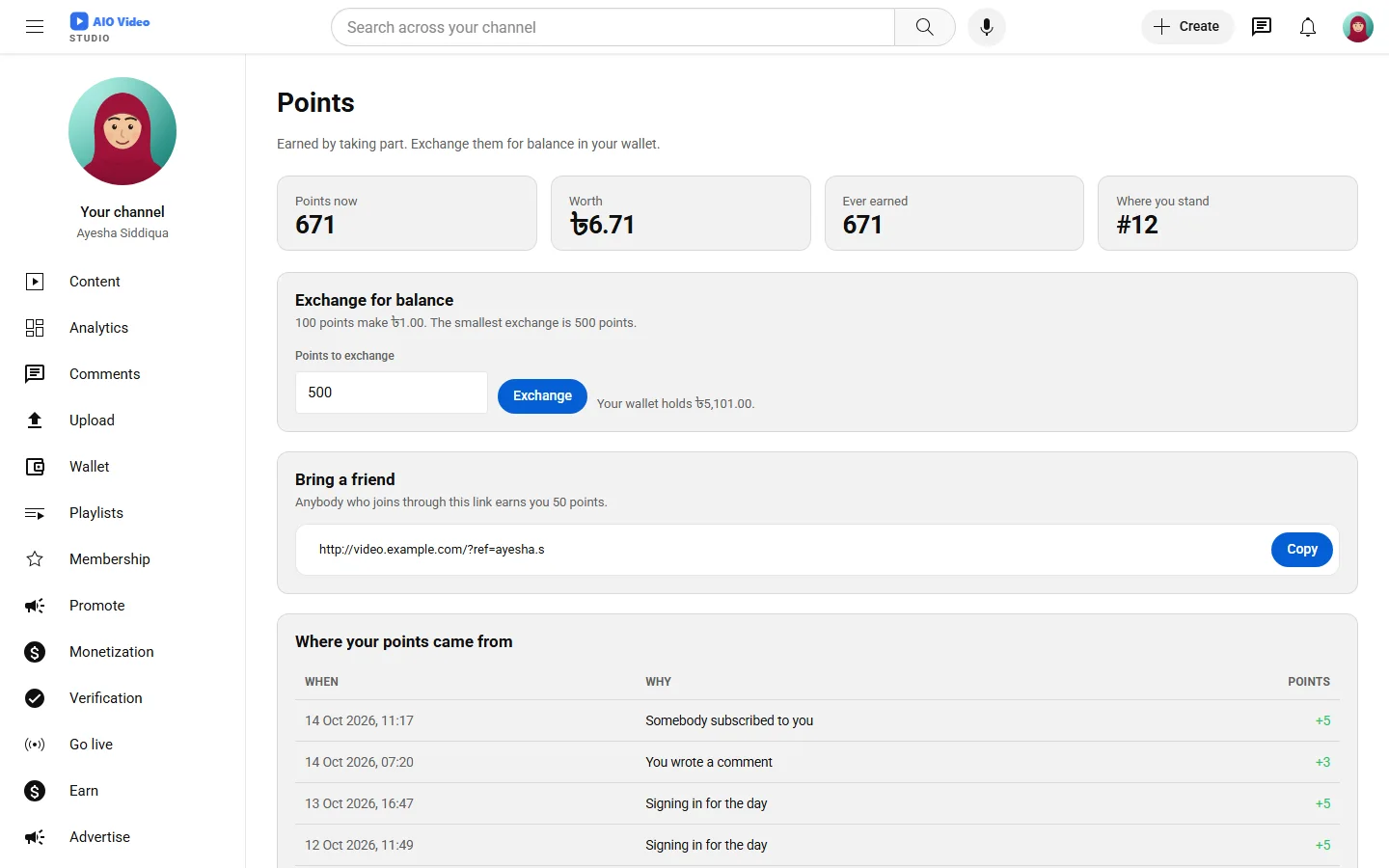Screen dimensions: 1389x868
Task: Click the Advertise megaphone icon
Action: pyautogui.click(x=35, y=837)
